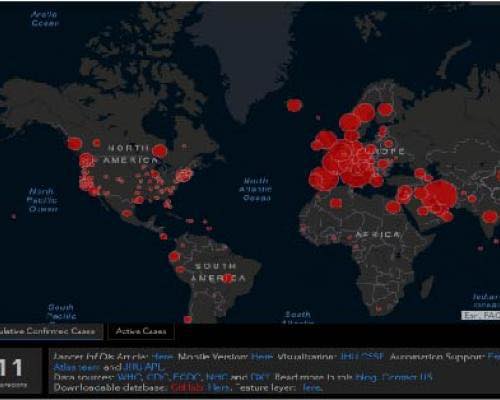Click the North Pacific Ocean map label

click(43, 200)
